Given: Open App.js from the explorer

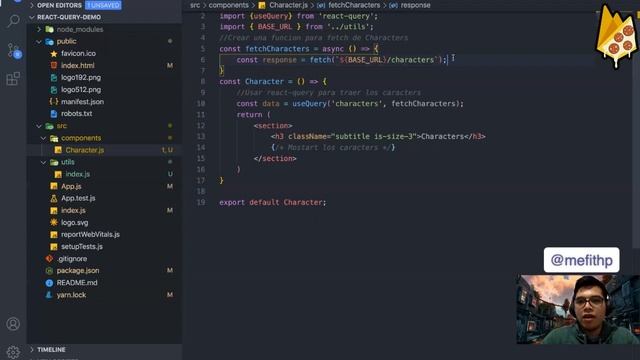Looking at the screenshot, I should coord(71,187).
